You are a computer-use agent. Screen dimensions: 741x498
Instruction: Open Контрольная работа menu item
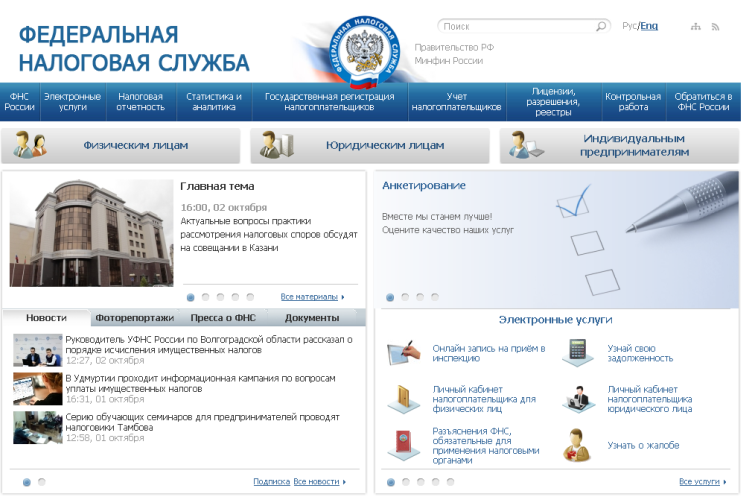pos(633,102)
